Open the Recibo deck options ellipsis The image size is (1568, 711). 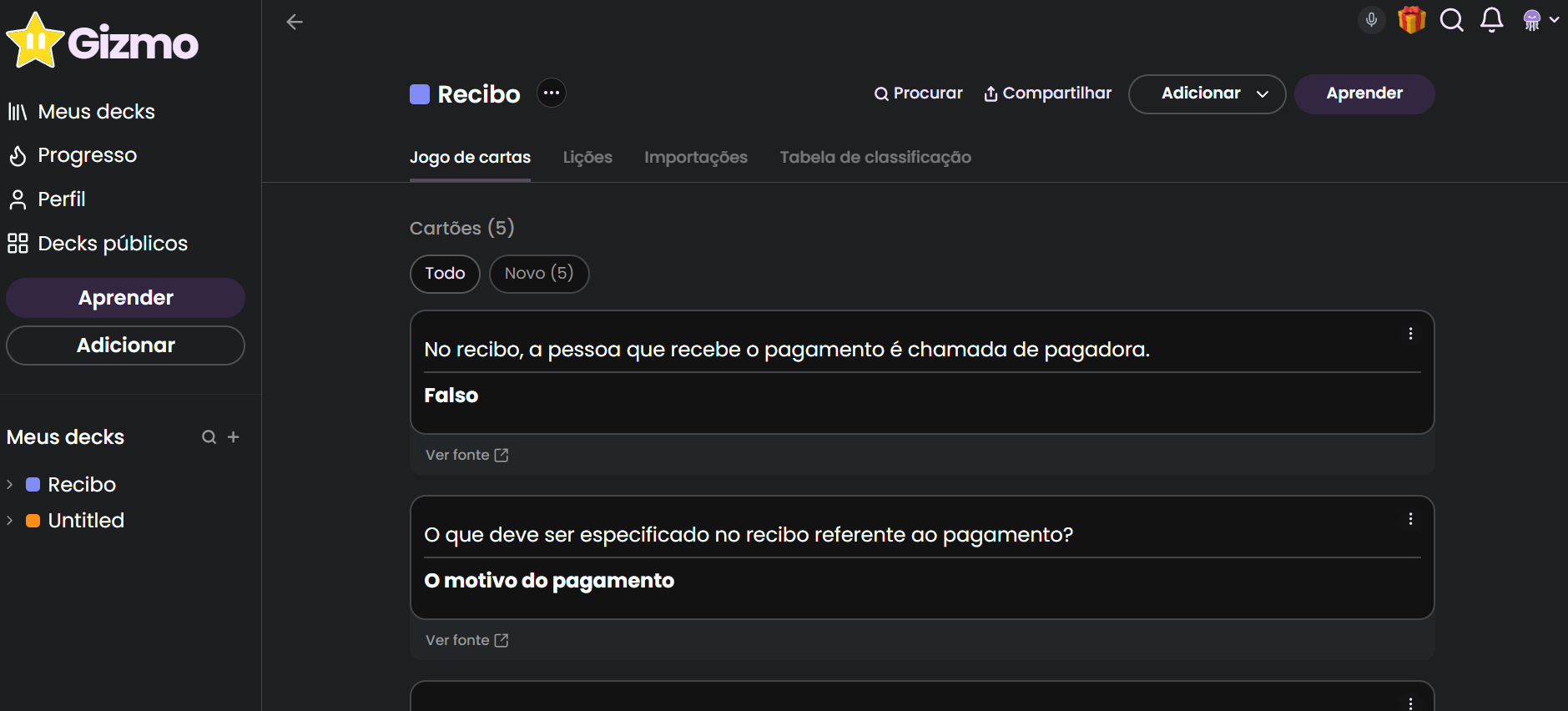click(x=552, y=93)
